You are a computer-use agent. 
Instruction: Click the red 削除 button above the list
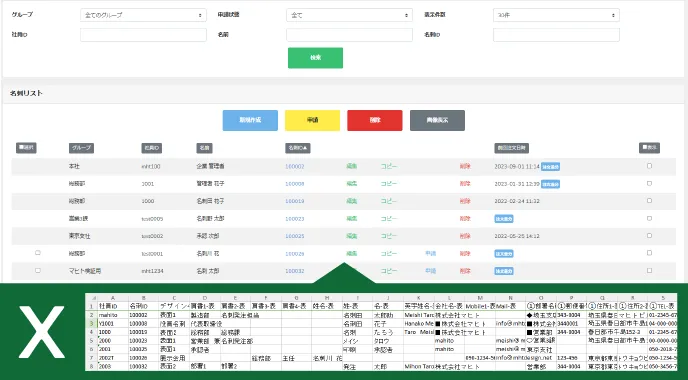375,120
